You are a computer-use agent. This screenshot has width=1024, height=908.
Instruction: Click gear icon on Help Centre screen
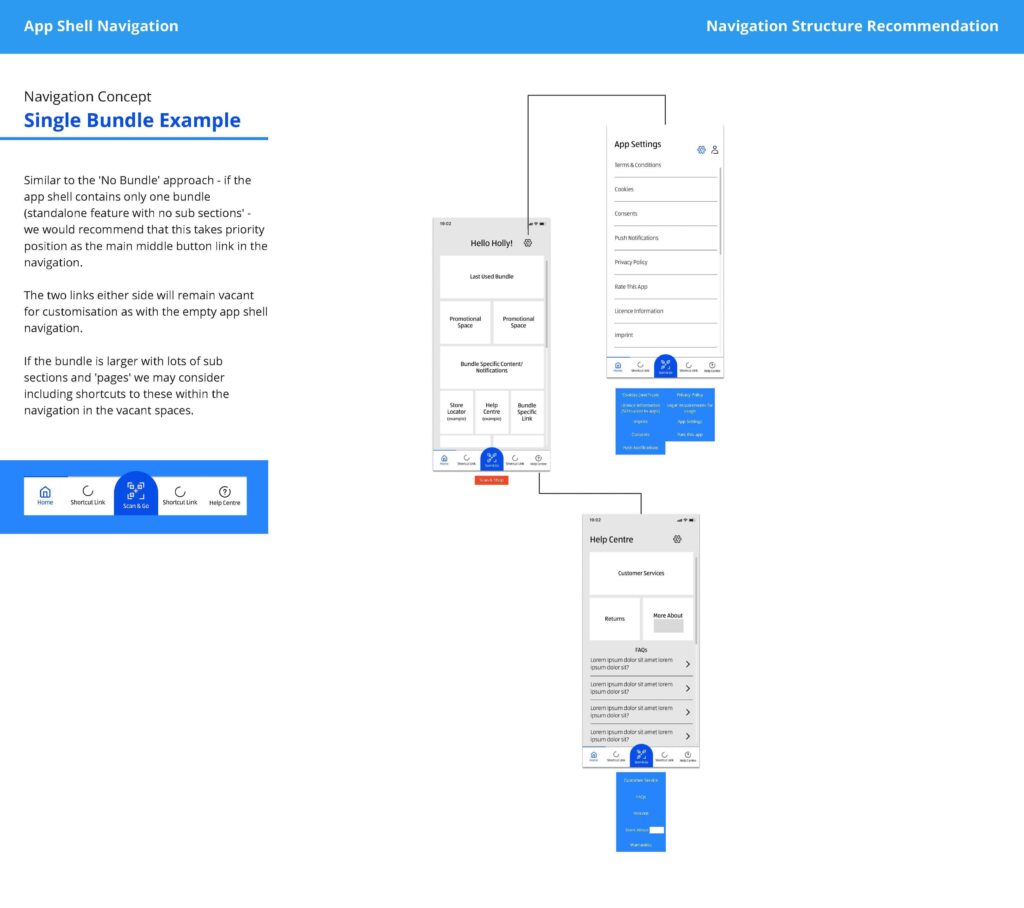click(x=677, y=539)
